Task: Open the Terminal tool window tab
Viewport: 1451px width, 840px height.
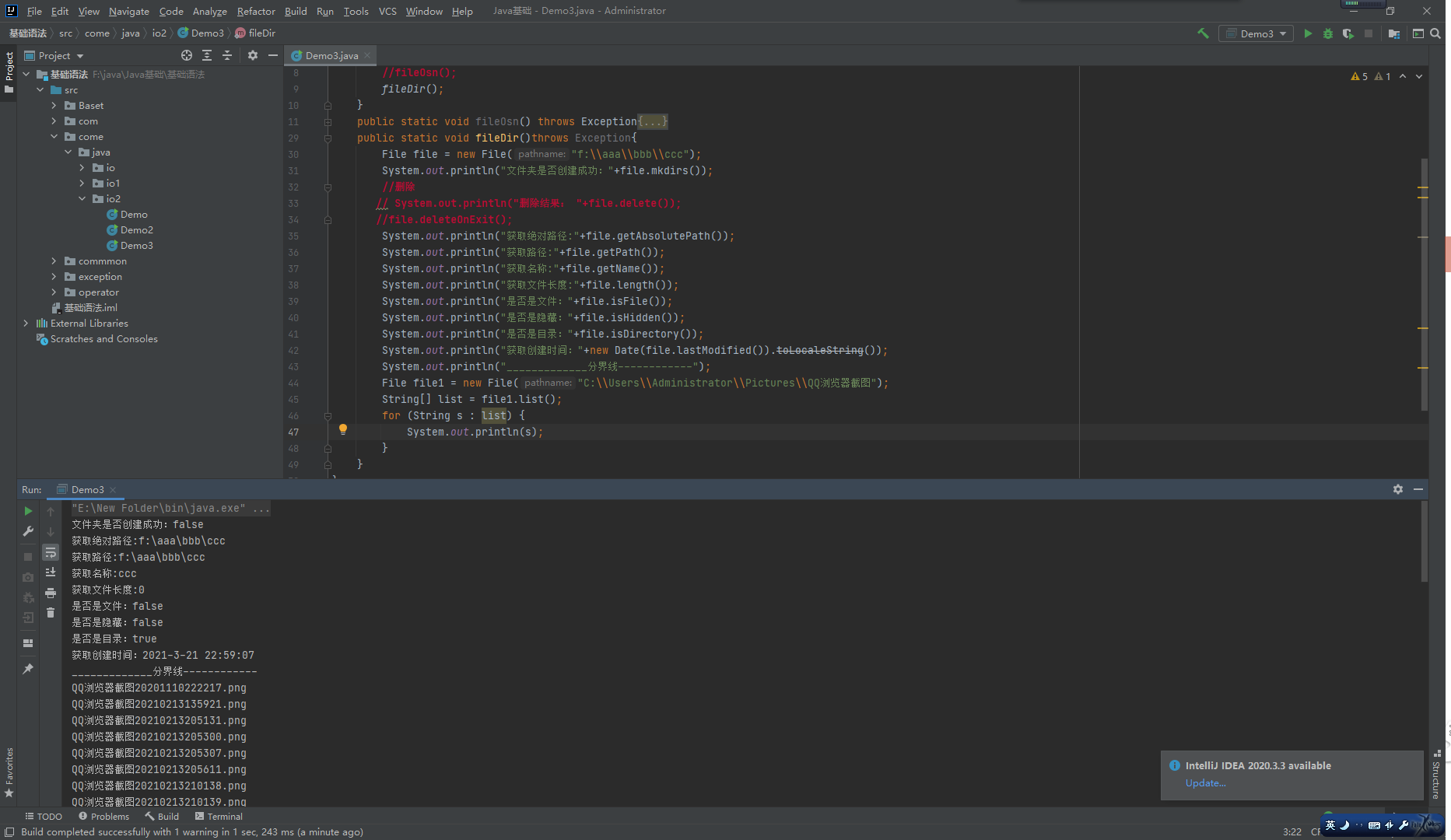Action: coord(219,817)
